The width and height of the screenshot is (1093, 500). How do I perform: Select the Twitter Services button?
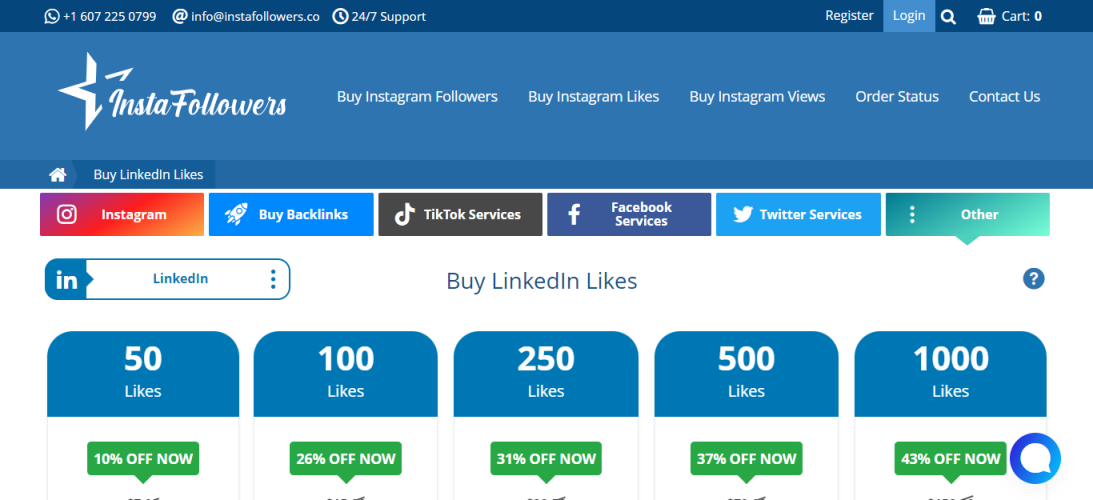click(798, 214)
